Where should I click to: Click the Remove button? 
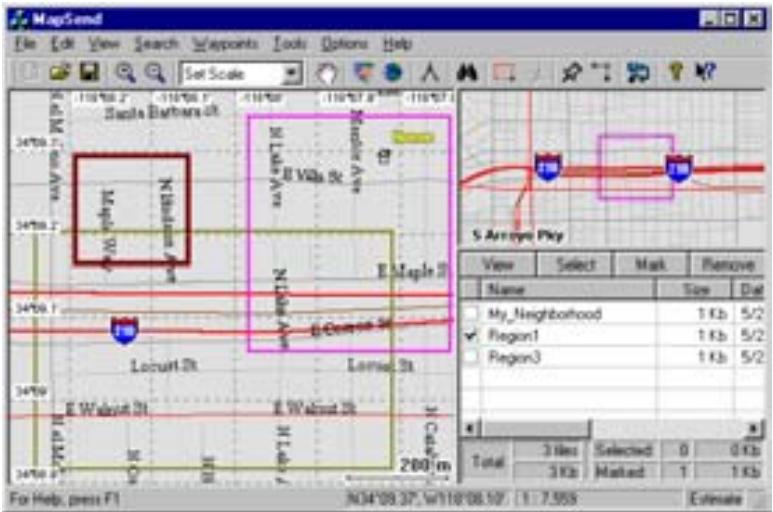tap(727, 265)
